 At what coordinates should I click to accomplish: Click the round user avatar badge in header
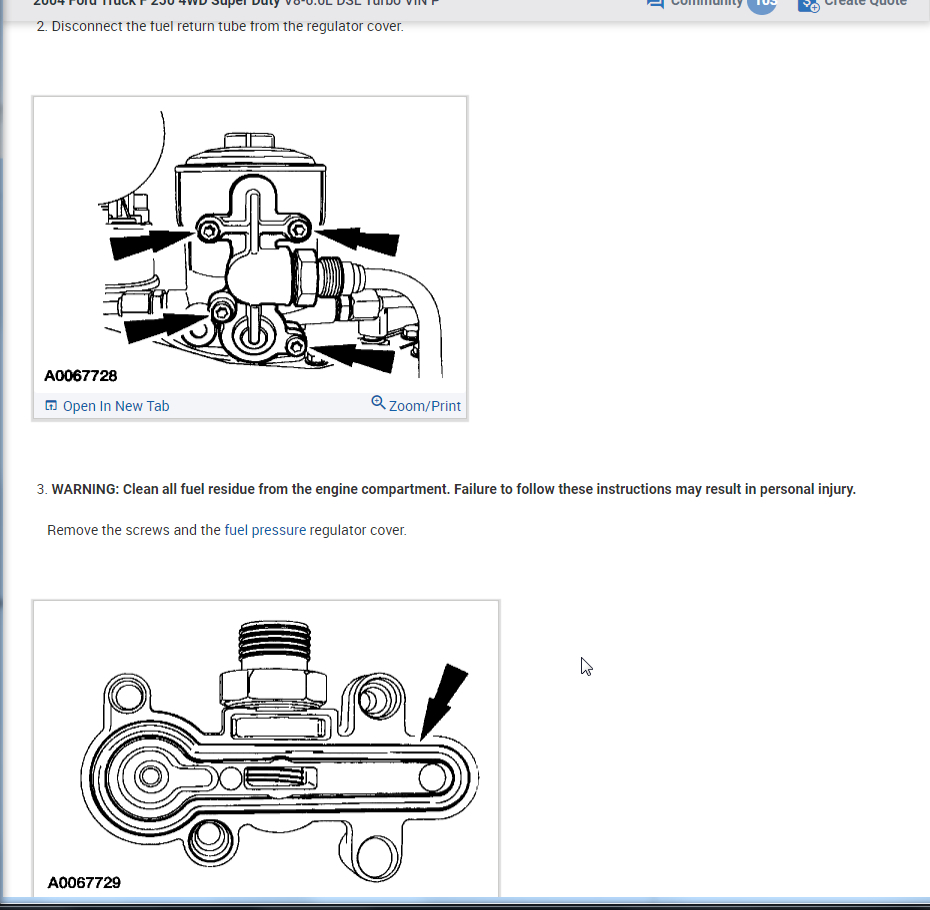pos(762,5)
